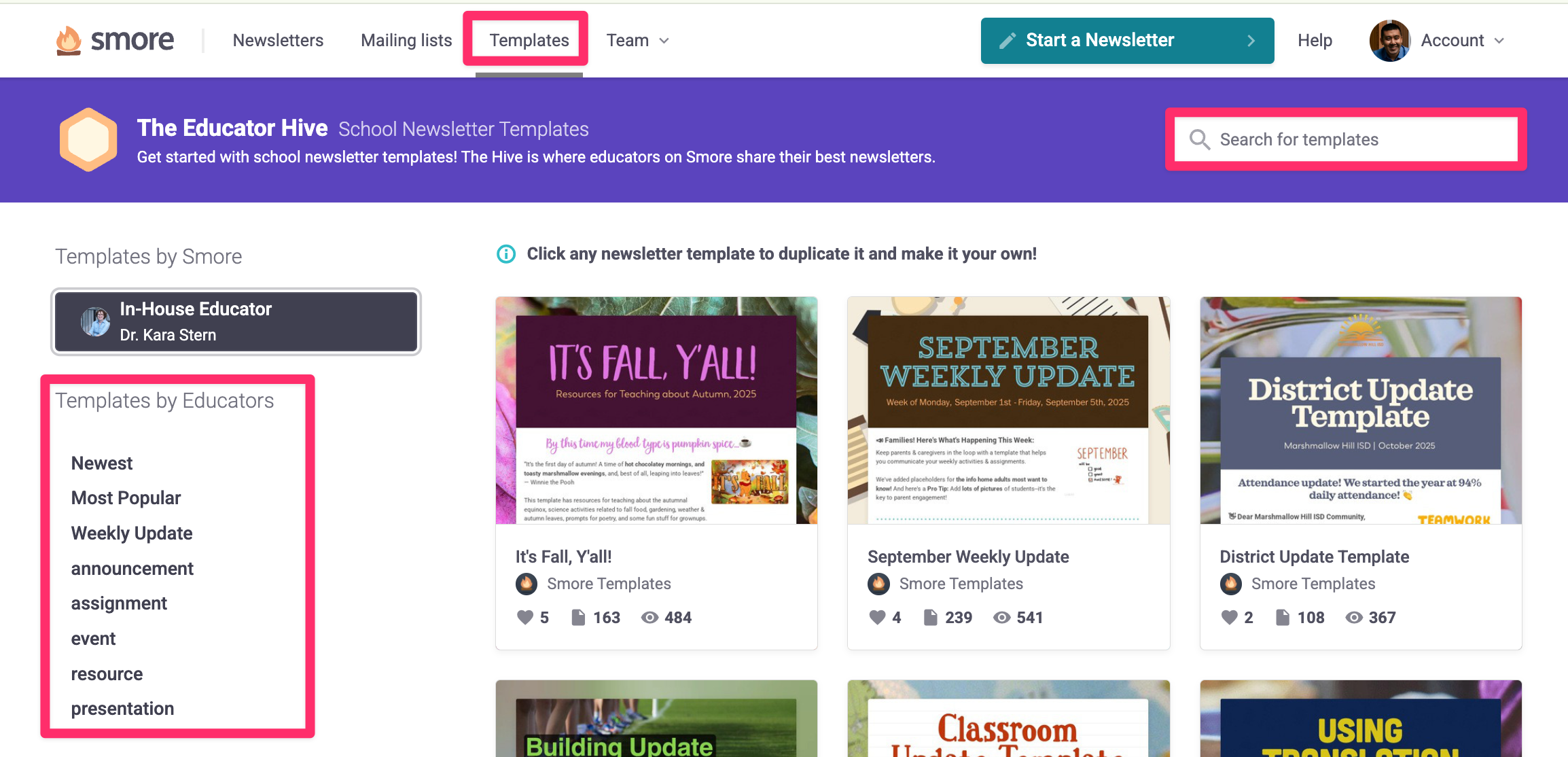Click pencil icon in Start a Newsletter
1568x757 pixels.
tap(1008, 41)
